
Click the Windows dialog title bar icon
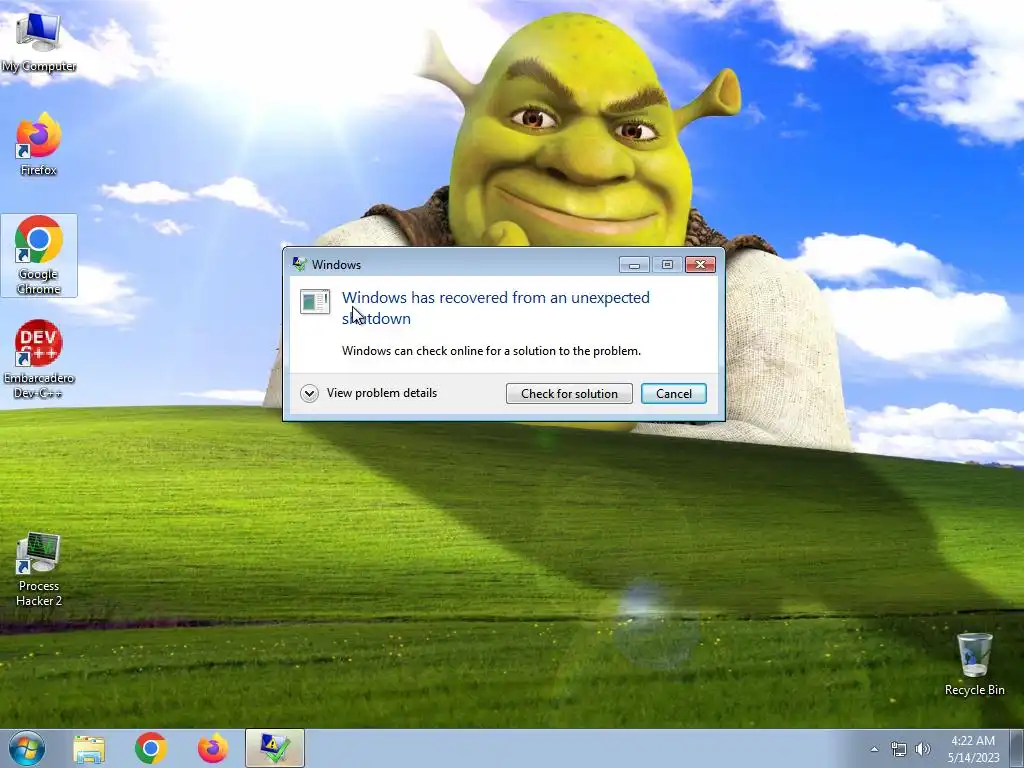pyautogui.click(x=299, y=264)
